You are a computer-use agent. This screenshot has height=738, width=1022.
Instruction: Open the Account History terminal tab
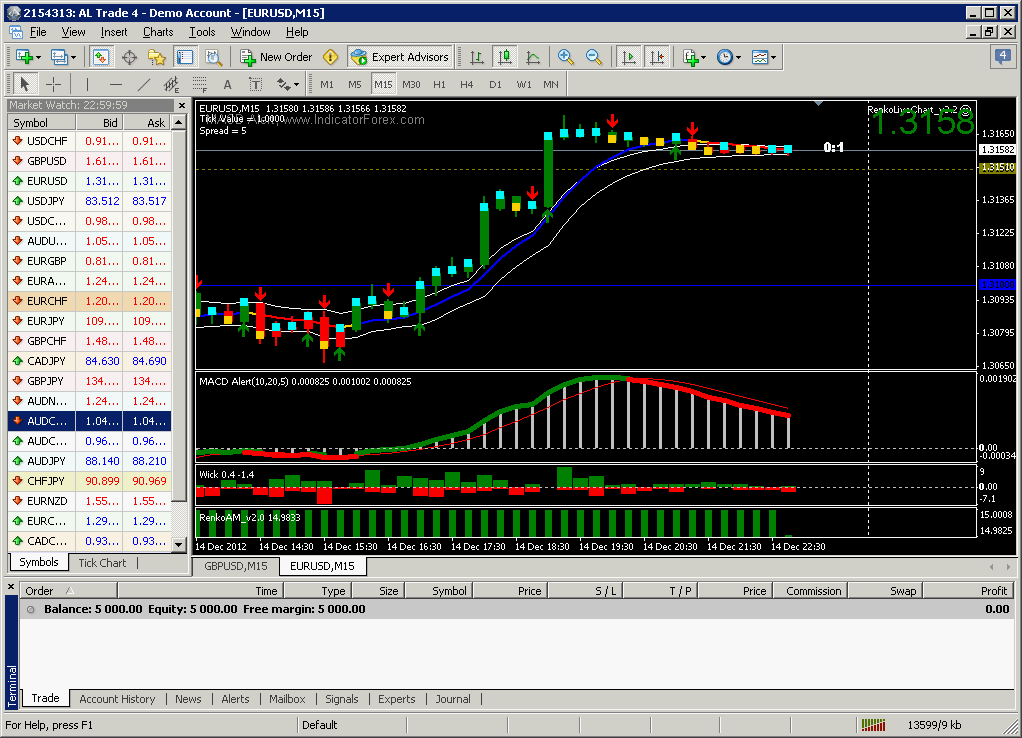117,699
